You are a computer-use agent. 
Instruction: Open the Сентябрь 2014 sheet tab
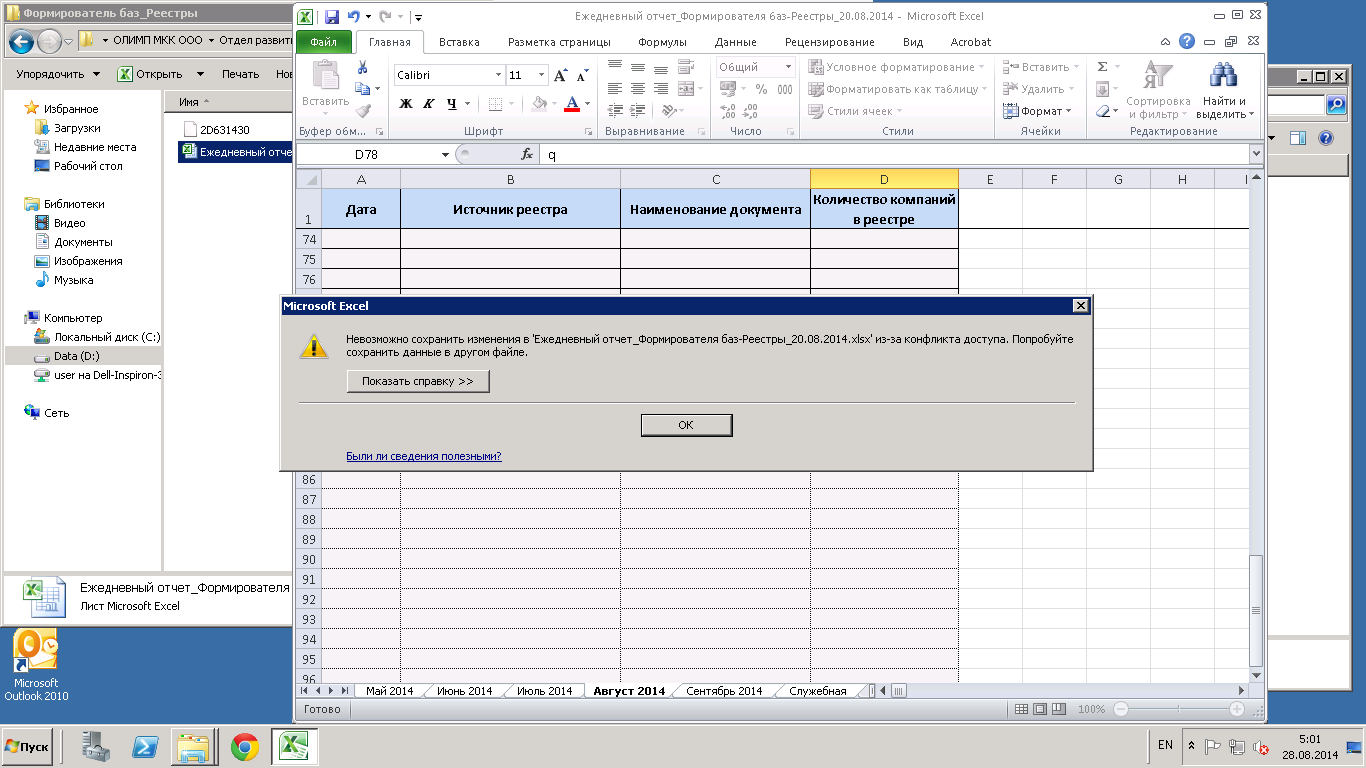coord(724,691)
